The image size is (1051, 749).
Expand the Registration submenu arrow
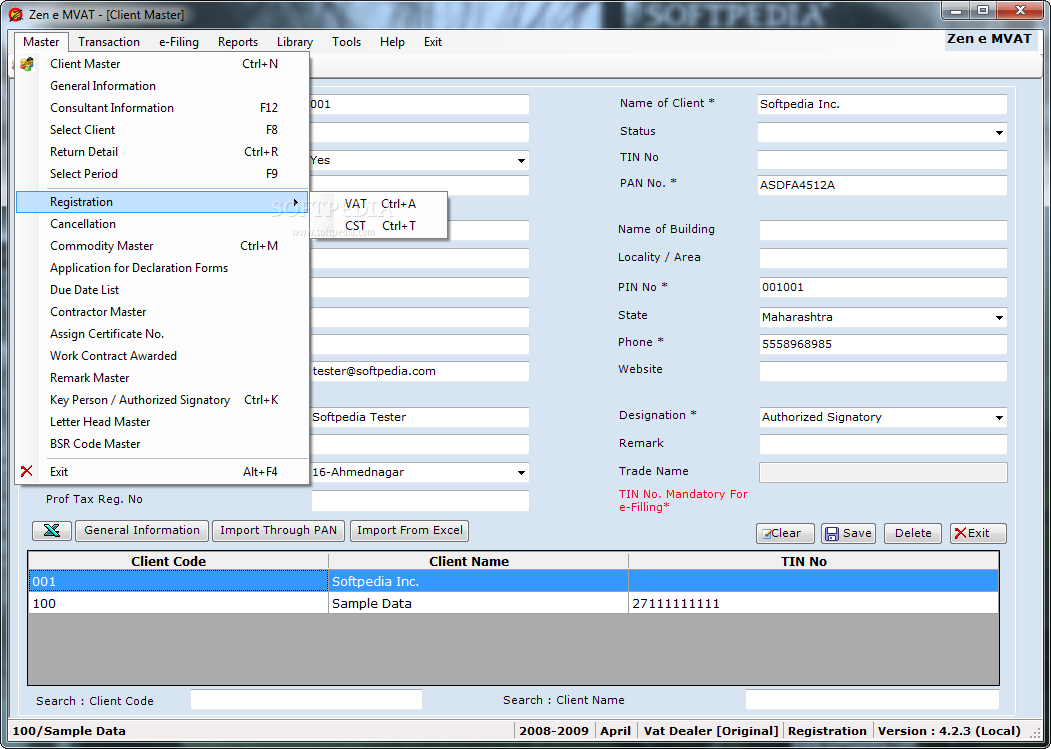(296, 202)
